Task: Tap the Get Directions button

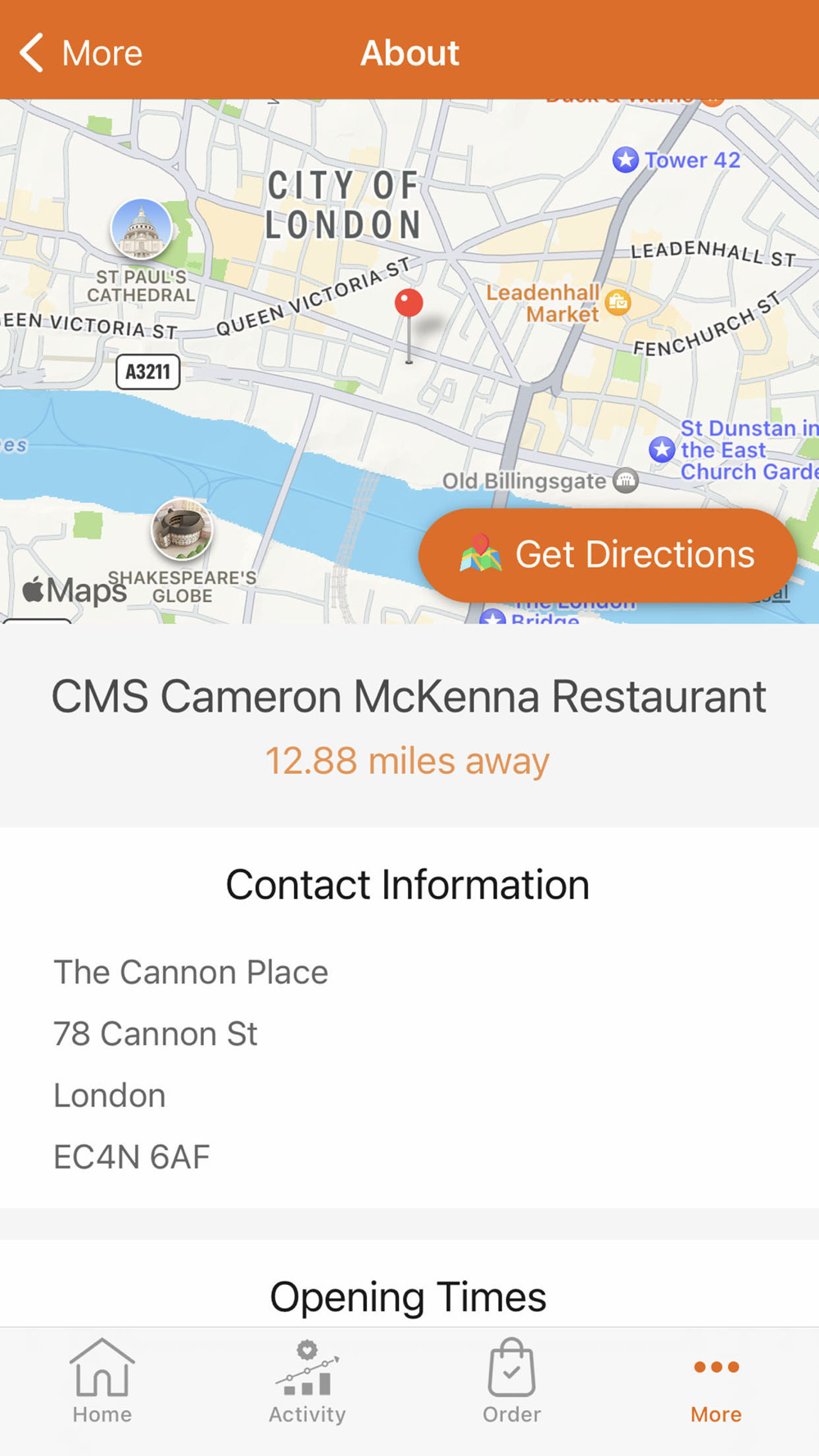Action: (x=608, y=555)
